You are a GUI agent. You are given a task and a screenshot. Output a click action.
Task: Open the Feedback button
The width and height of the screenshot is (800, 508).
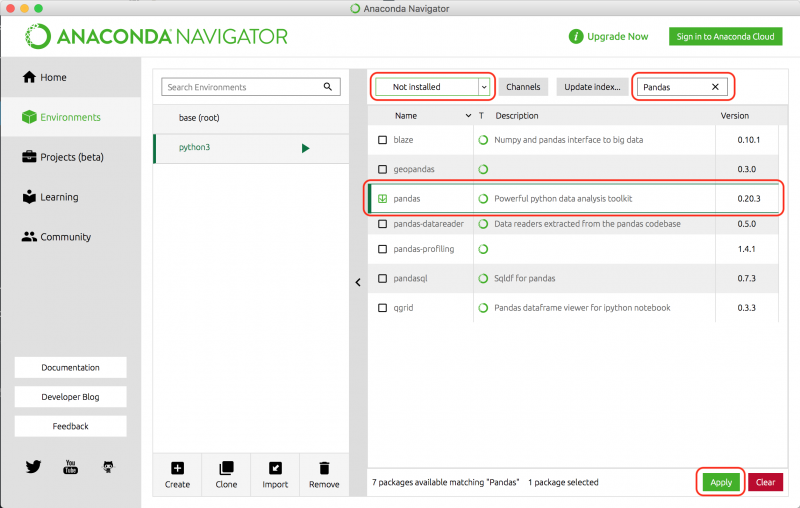coord(70,426)
